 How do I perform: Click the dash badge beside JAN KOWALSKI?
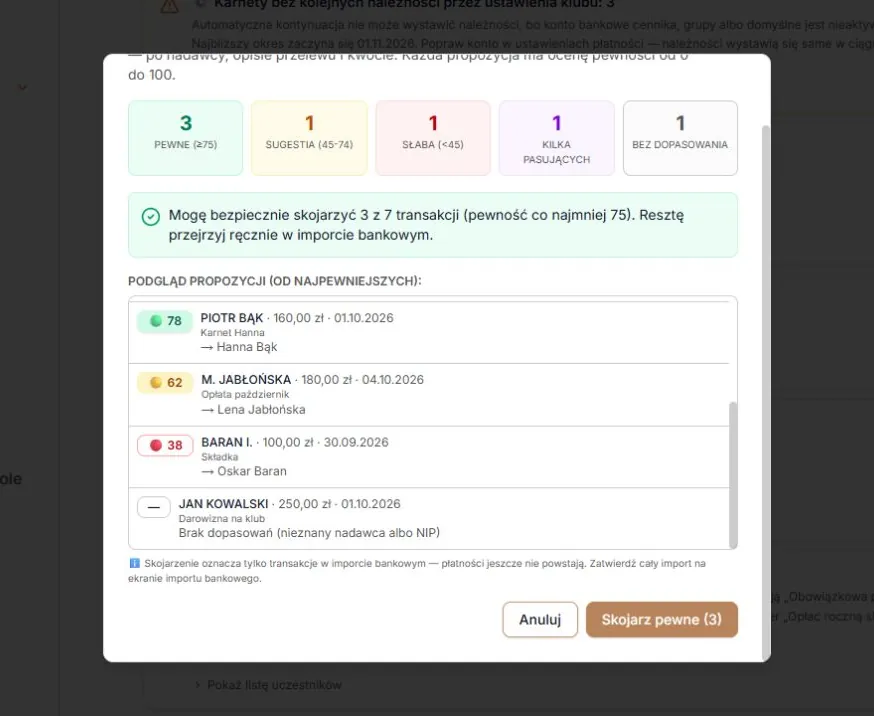154,507
